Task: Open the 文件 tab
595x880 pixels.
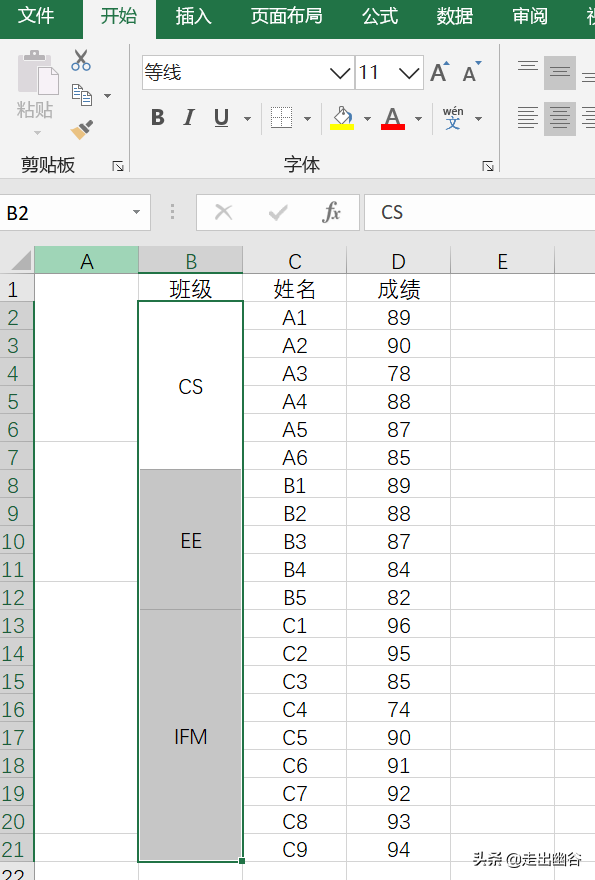Action: point(36,16)
